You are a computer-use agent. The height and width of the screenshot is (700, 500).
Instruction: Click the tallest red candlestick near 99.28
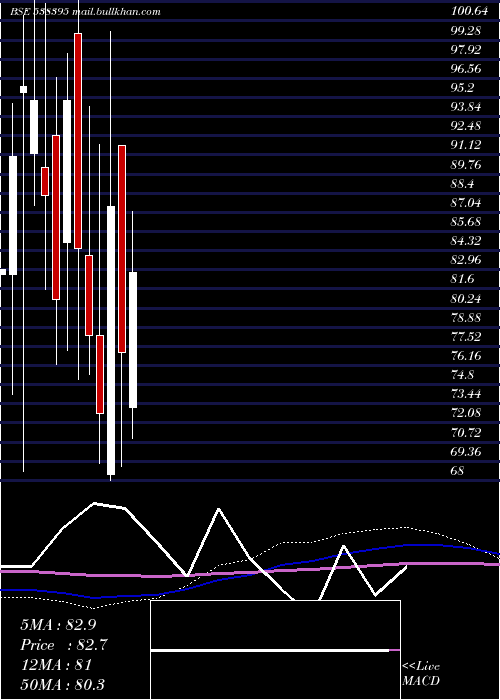pyautogui.click(x=78, y=141)
